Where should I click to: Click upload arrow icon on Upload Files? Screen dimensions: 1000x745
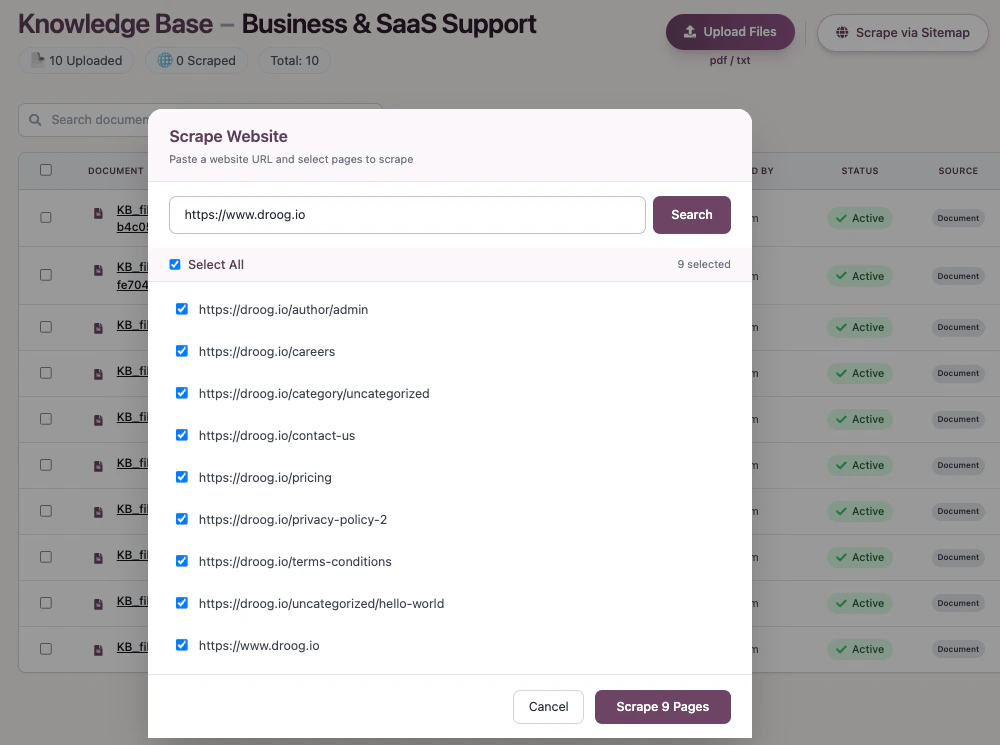[x=690, y=32]
